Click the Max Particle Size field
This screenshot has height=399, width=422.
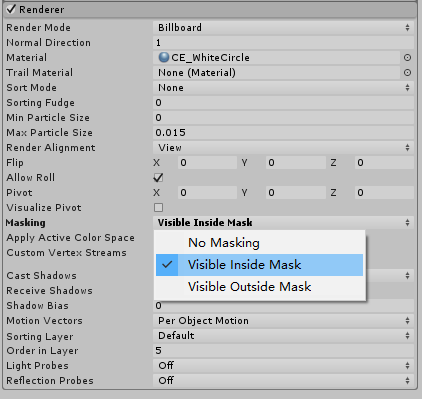[283, 133]
